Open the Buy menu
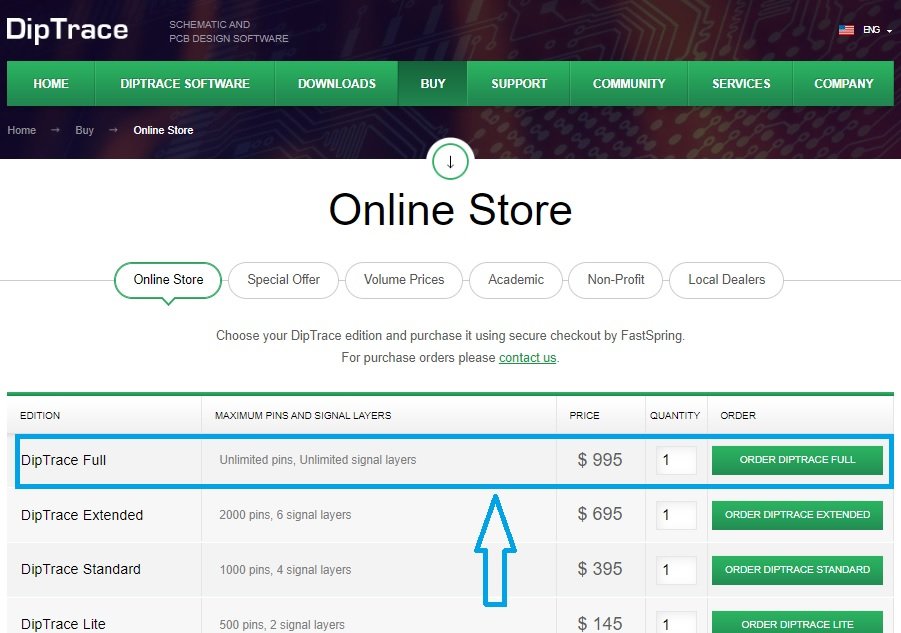 click(x=433, y=84)
